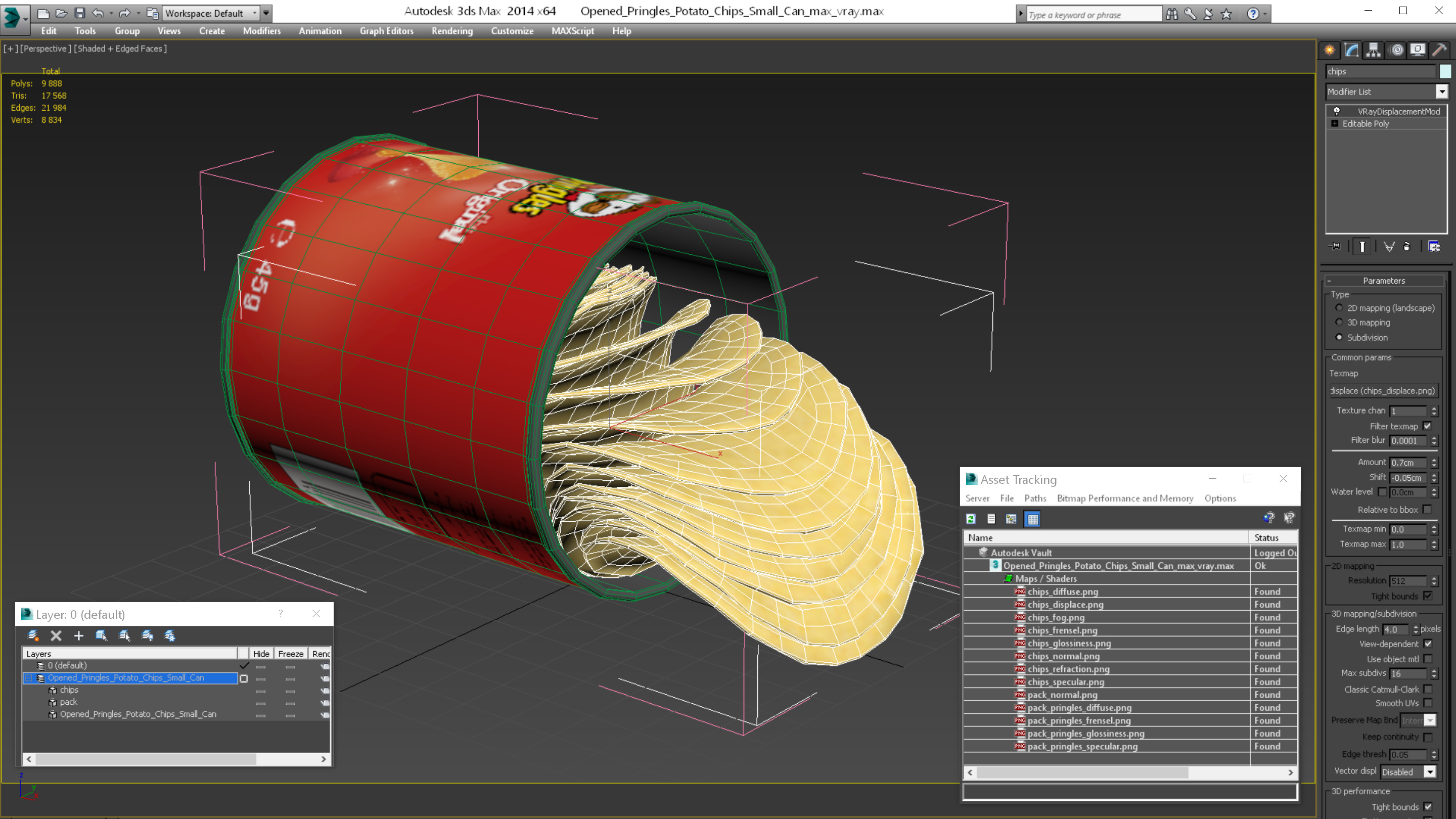The width and height of the screenshot is (1456, 819).
Task: Open the Preserve Map Bnd dropdown
Action: [1429, 720]
